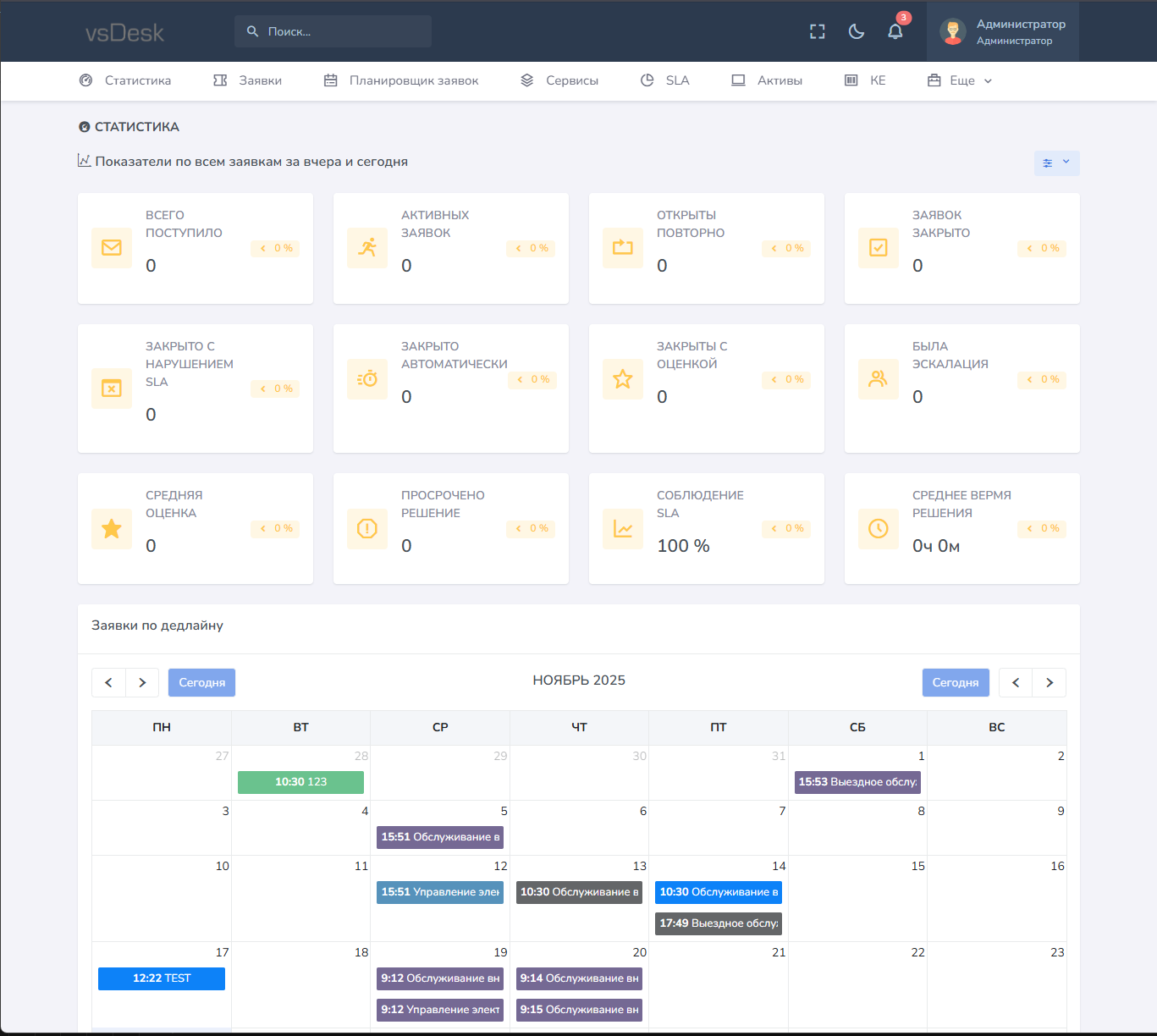Click the running man icon in Активных заявок
1157x1036 pixels.
click(x=367, y=248)
